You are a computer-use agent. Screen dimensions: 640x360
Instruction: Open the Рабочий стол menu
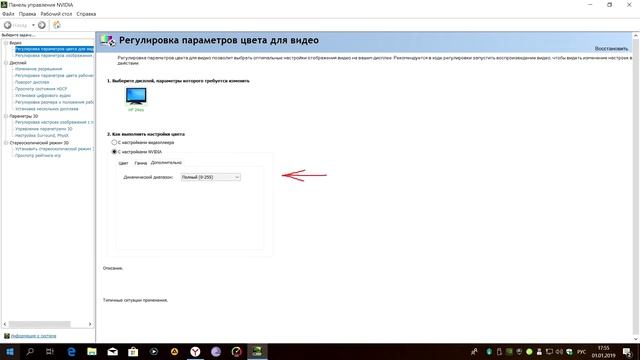click(56, 14)
